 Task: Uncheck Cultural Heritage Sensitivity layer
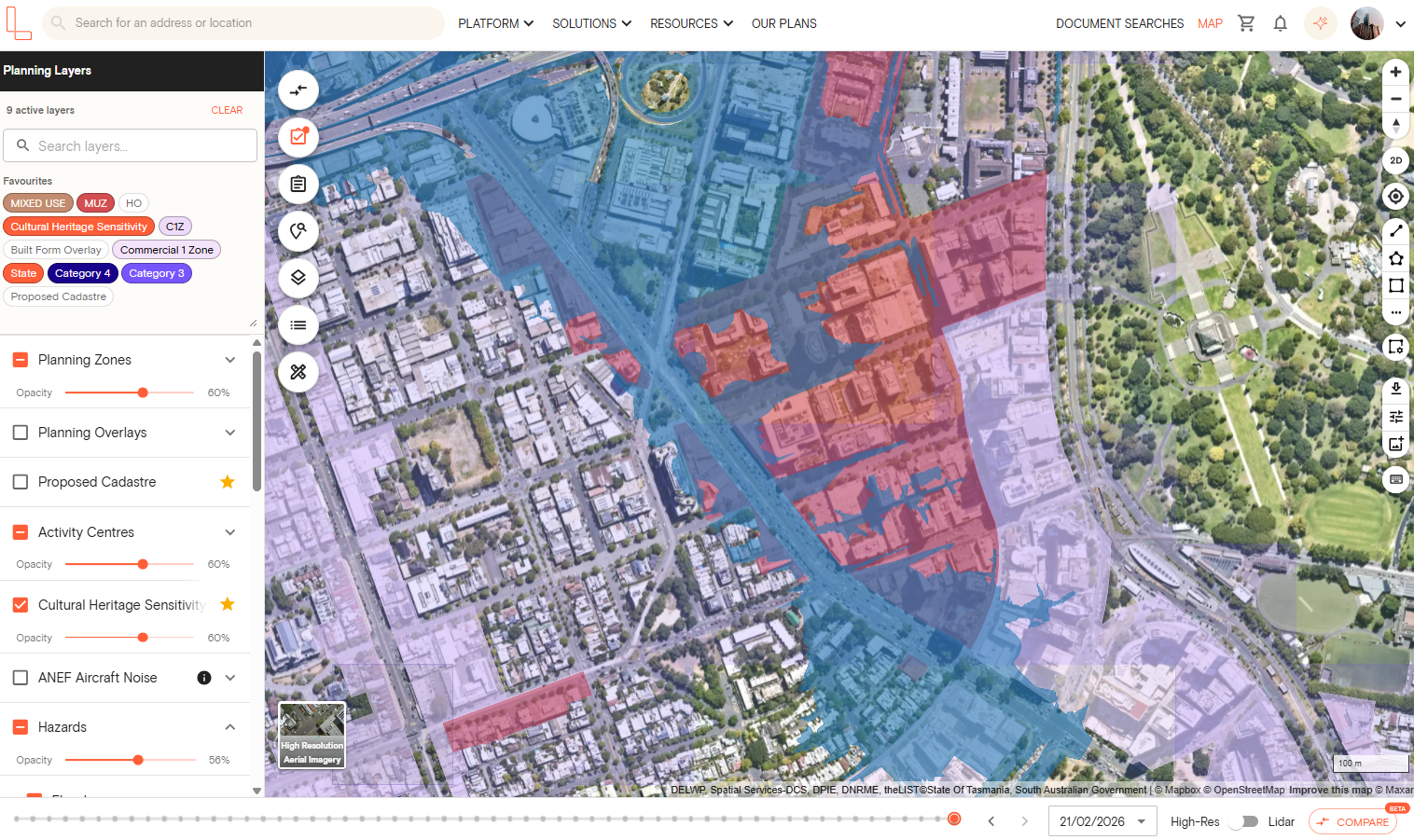[x=21, y=605]
